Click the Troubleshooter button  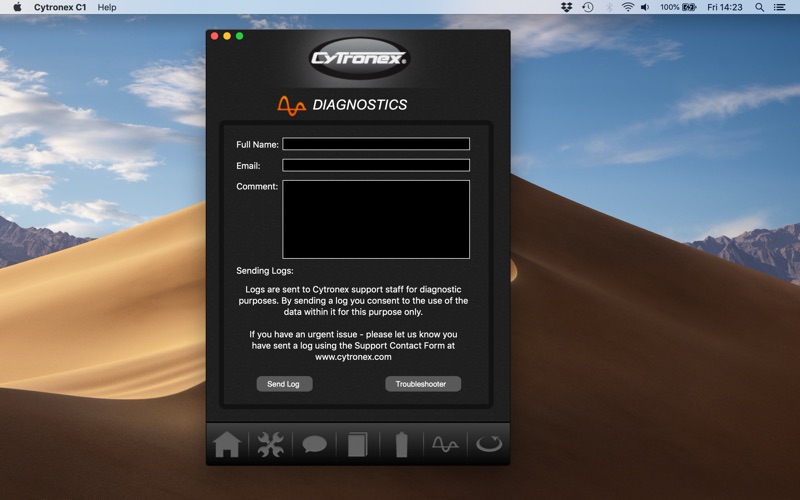pyautogui.click(x=422, y=384)
